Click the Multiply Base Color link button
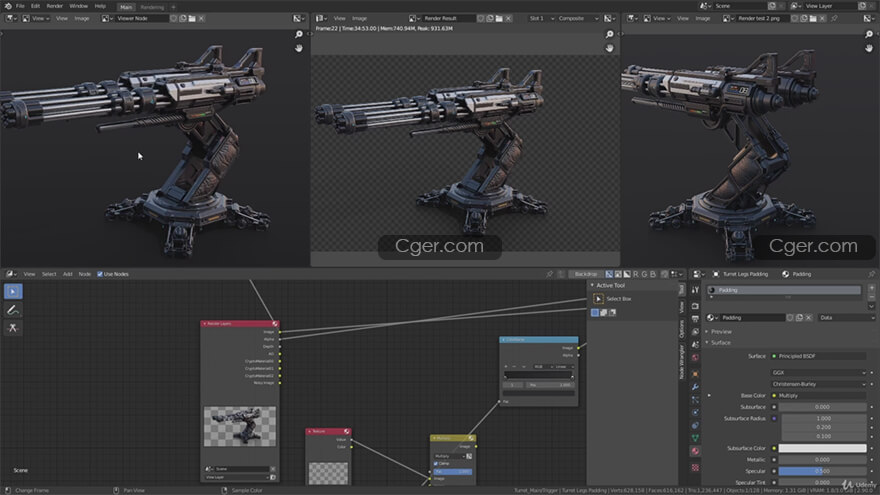 tap(819, 396)
